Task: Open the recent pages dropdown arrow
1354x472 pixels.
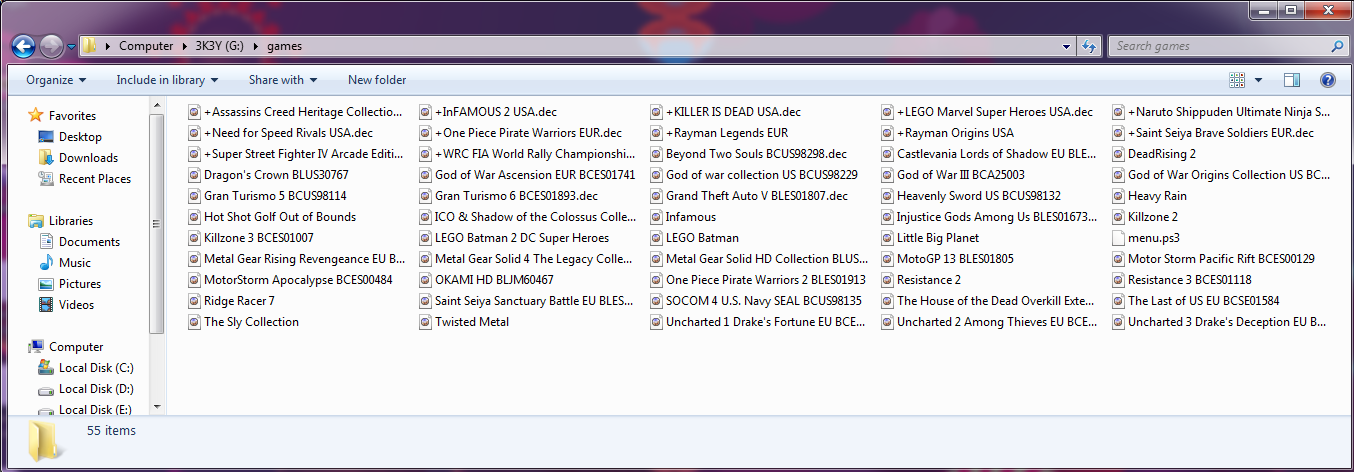Action: 71,47
